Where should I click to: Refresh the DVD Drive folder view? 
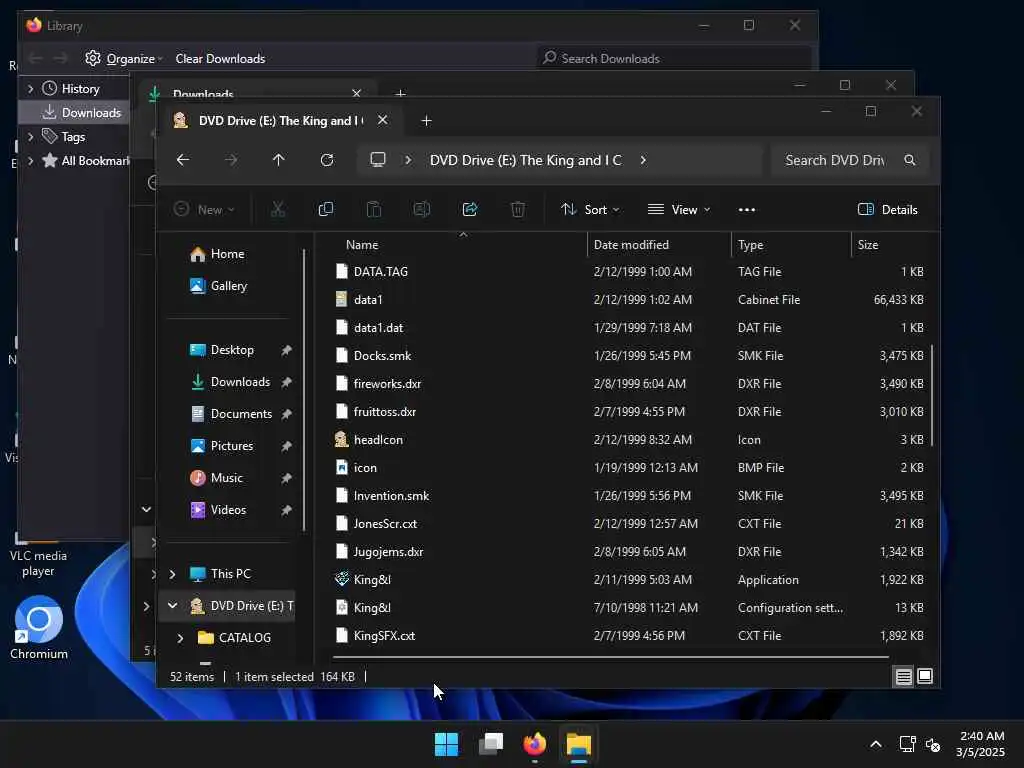(327, 160)
